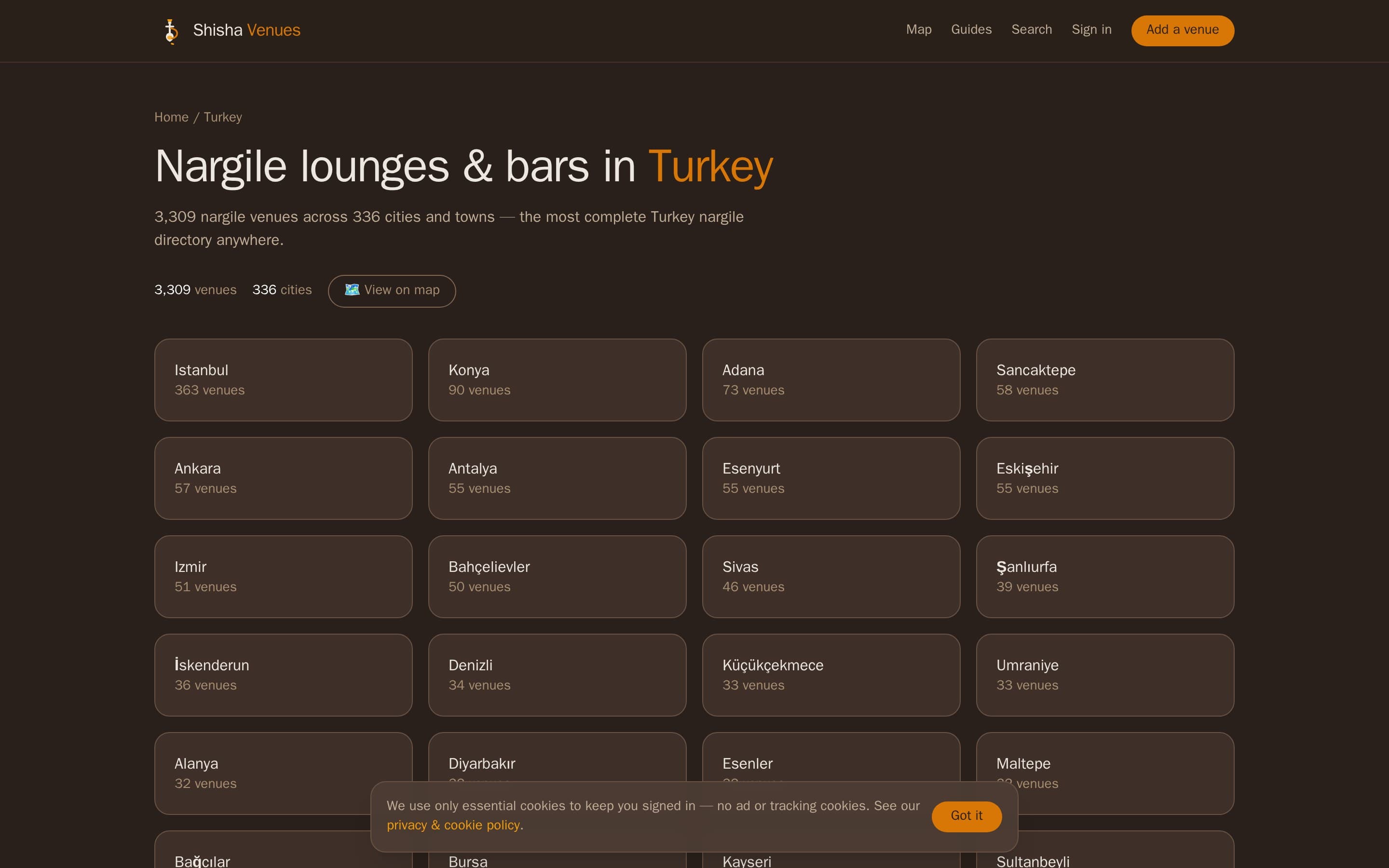Open the Antalya 55 venues card
The width and height of the screenshot is (1389, 868).
coord(558,478)
